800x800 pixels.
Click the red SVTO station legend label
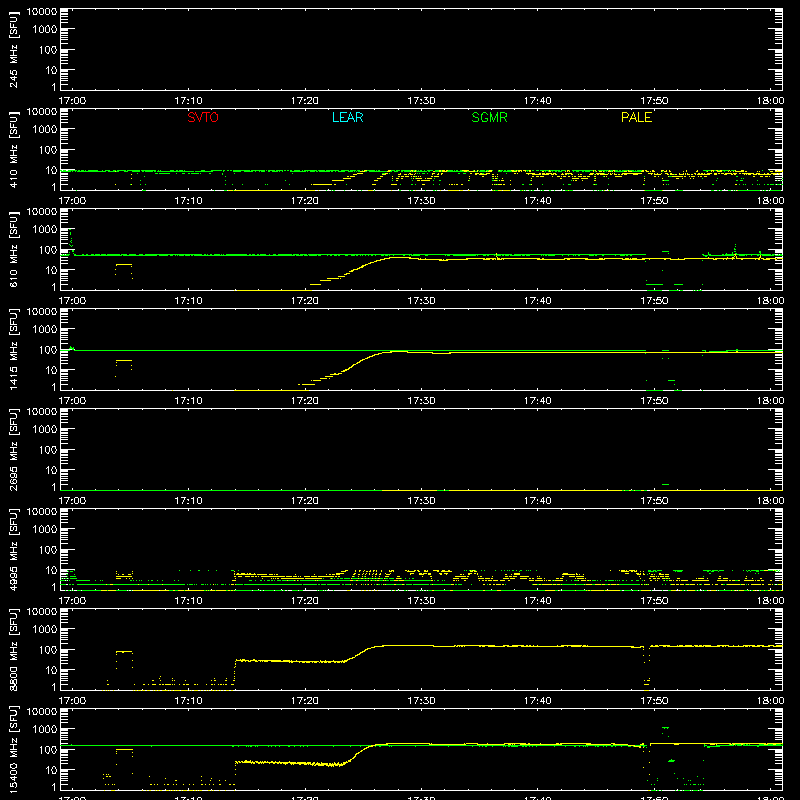coord(203,117)
